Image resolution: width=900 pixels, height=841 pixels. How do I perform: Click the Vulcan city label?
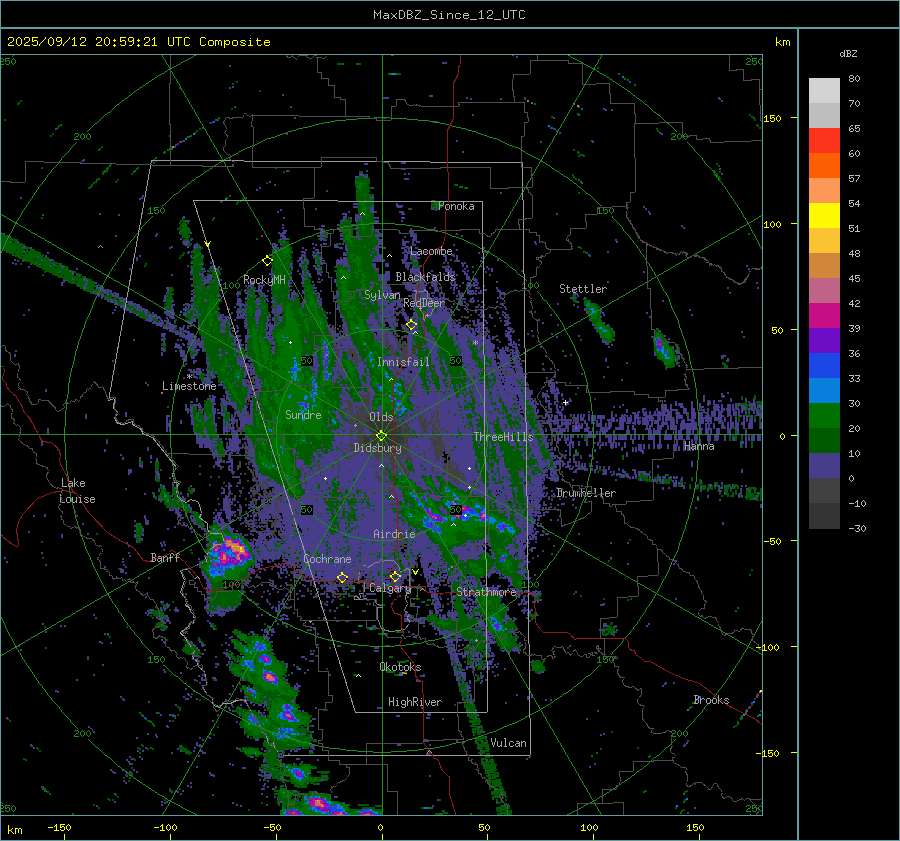[509, 743]
